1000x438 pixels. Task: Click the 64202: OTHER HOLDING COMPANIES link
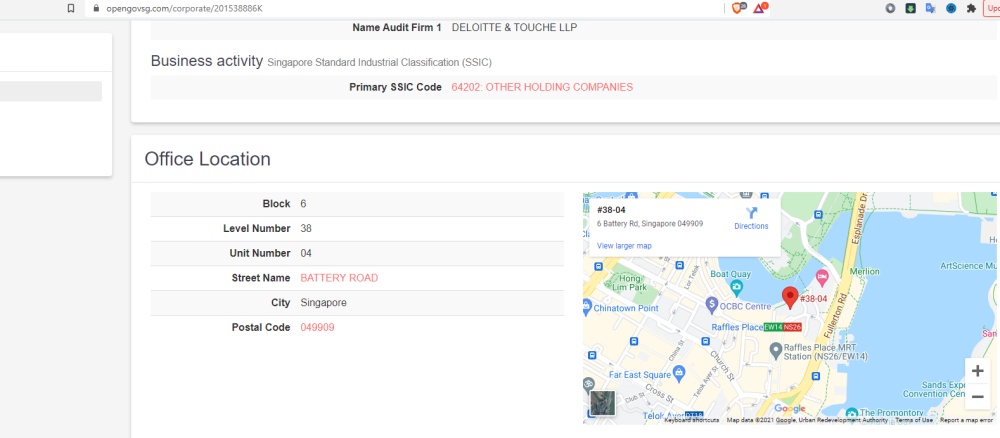coord(542,87)
